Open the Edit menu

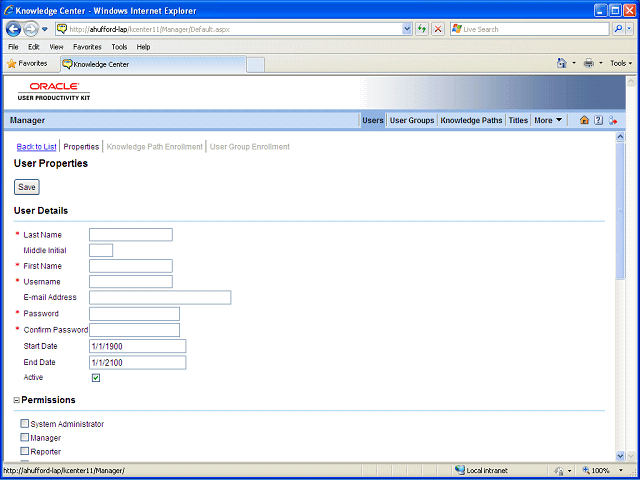tap(33, 47)
